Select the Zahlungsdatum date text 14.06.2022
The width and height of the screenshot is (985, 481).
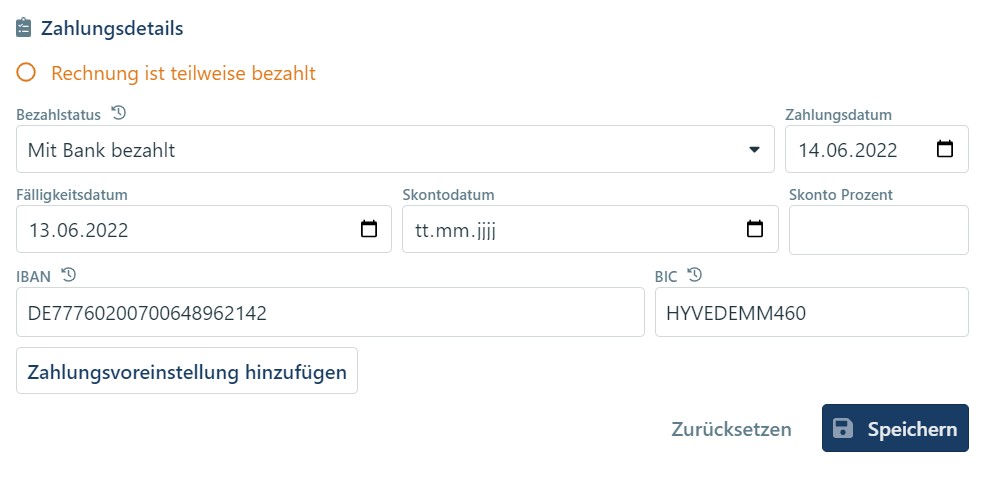pos(848,150)
